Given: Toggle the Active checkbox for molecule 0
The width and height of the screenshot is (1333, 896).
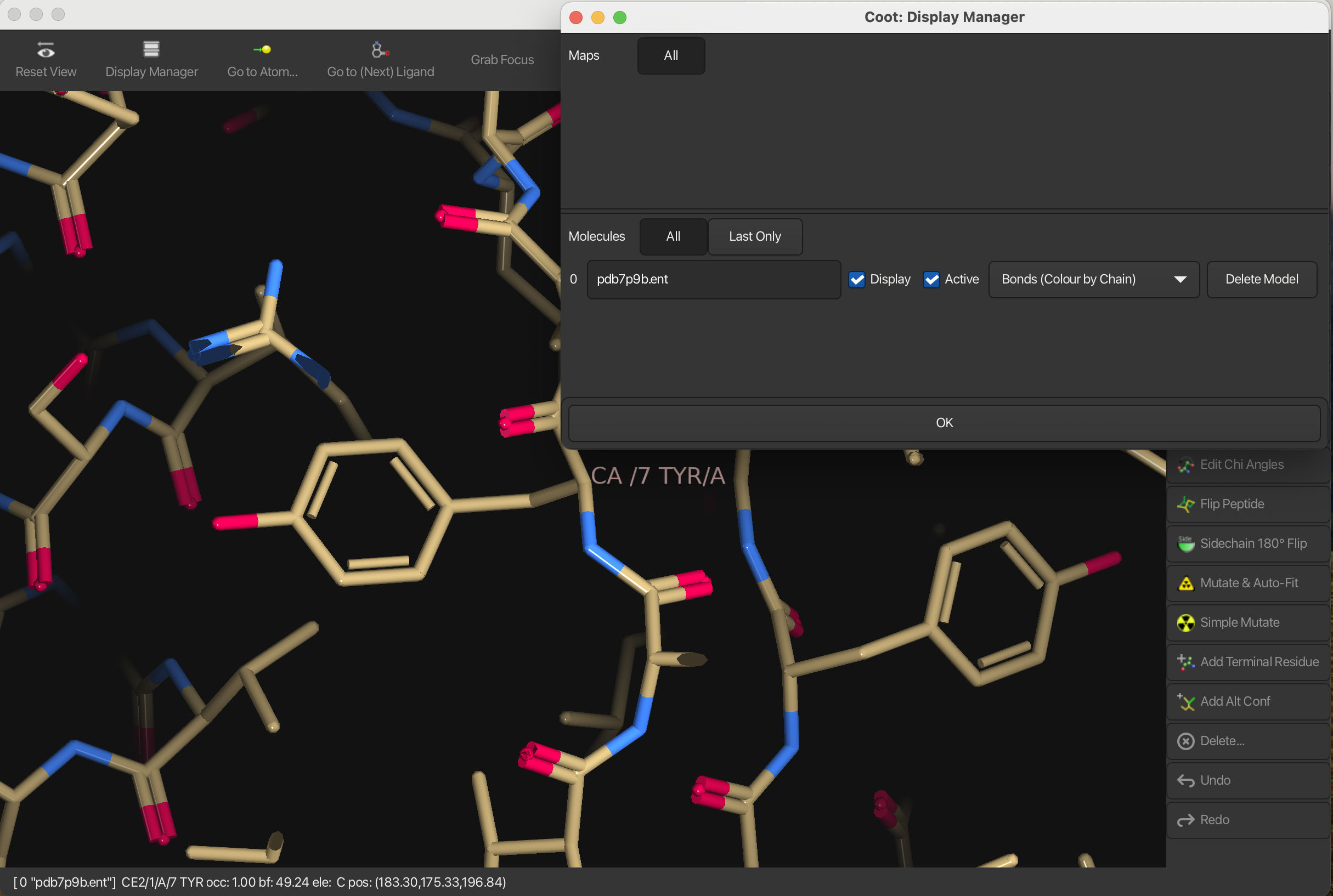Looking at the screenshot, I should tap(931, 280).
